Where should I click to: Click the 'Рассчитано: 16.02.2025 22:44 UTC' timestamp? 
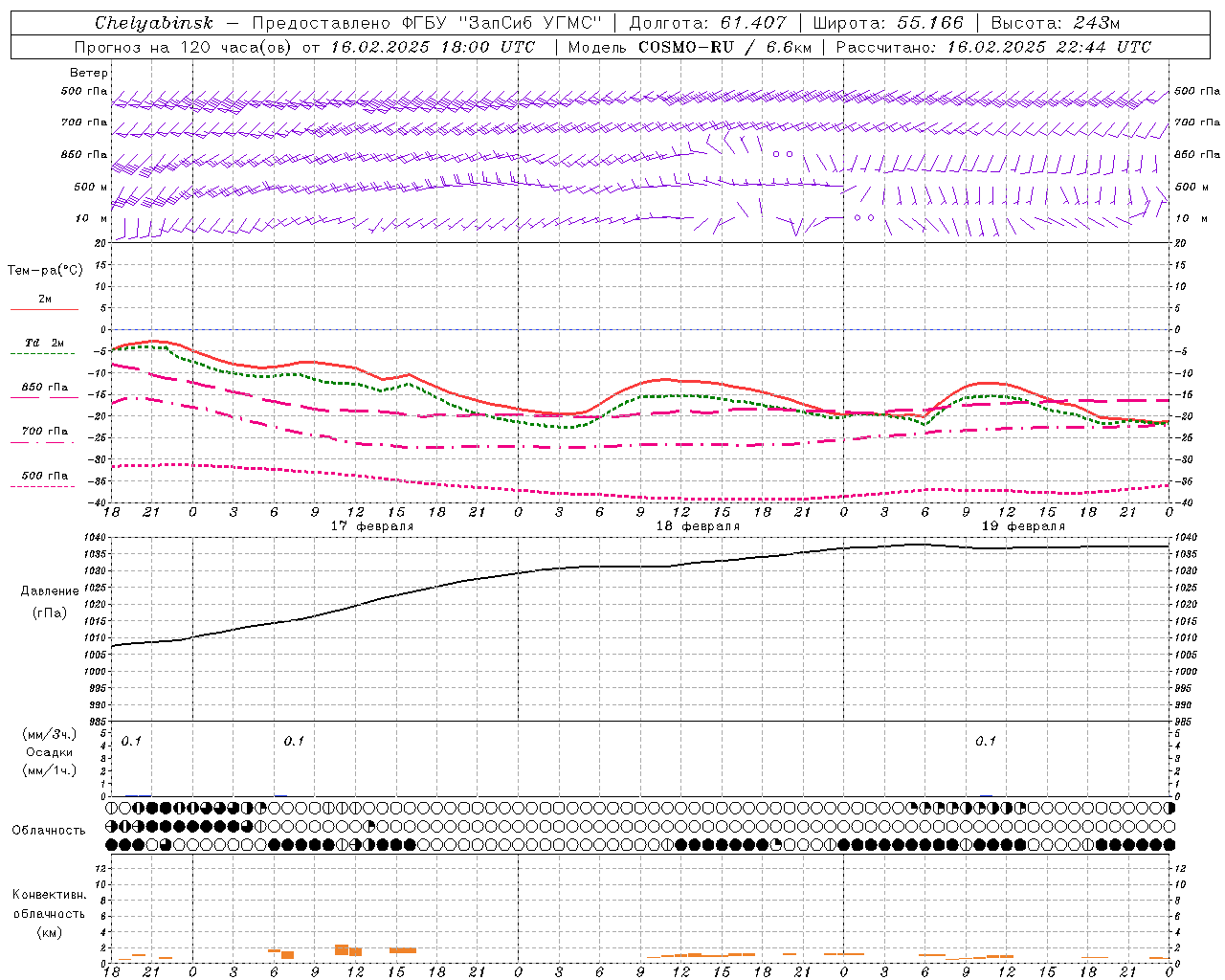click(x=993, y=47)
